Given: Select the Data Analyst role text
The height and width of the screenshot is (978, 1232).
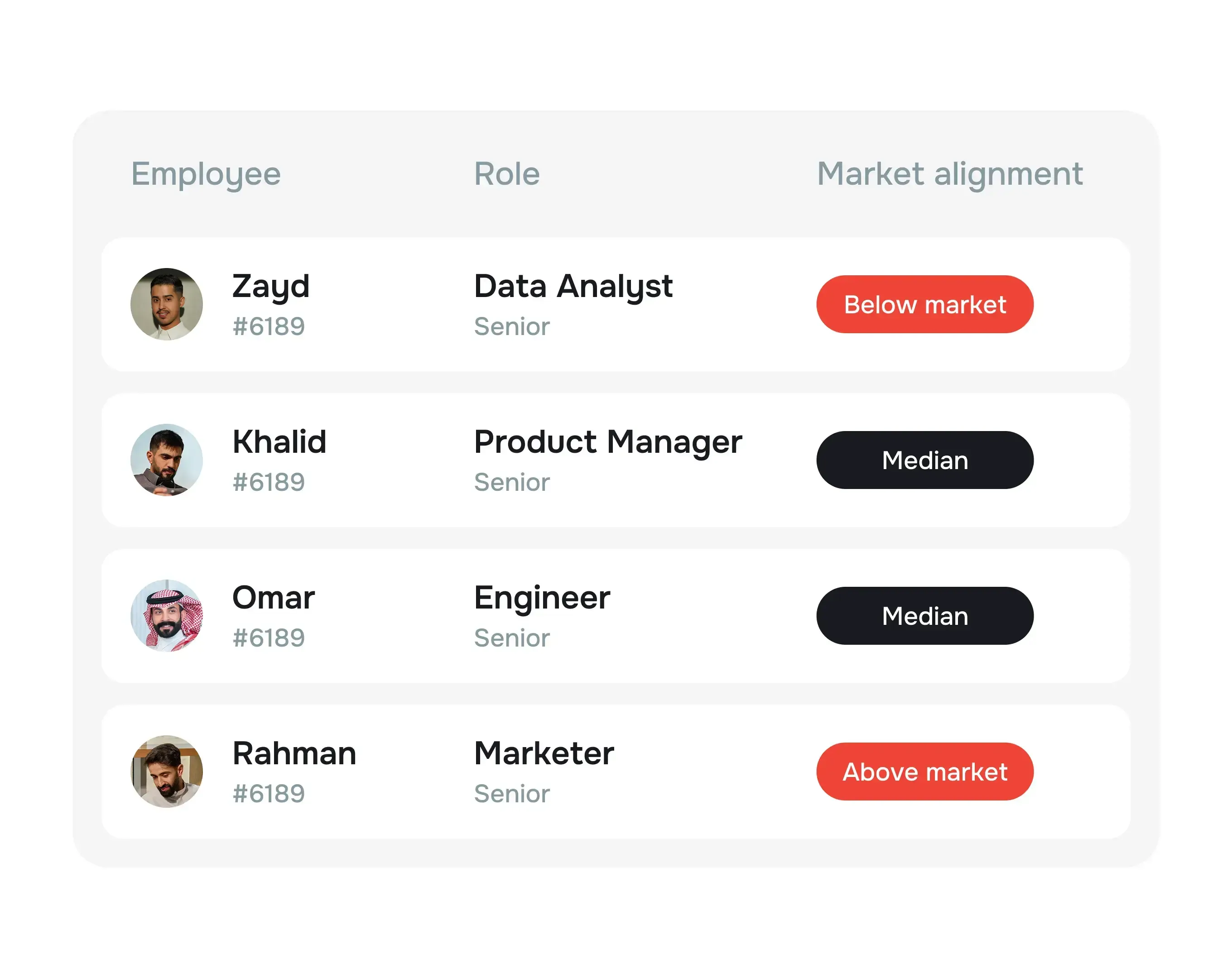Looking at the screenshot, I should pos(573,286).
